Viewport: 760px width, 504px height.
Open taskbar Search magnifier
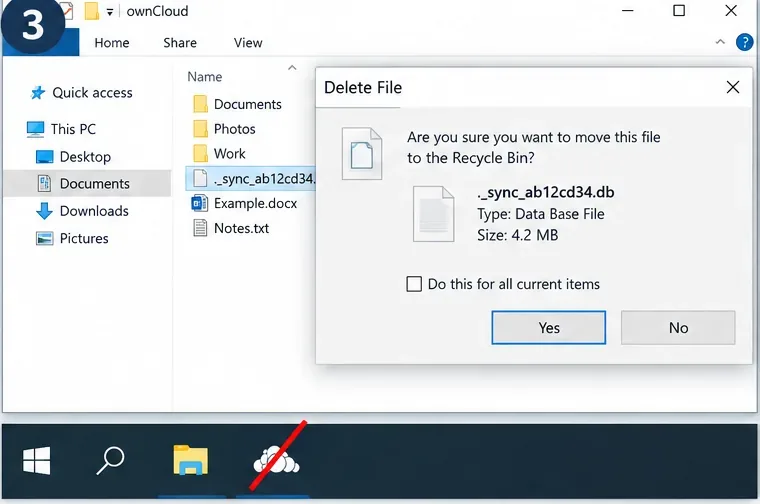click(110, 460)
